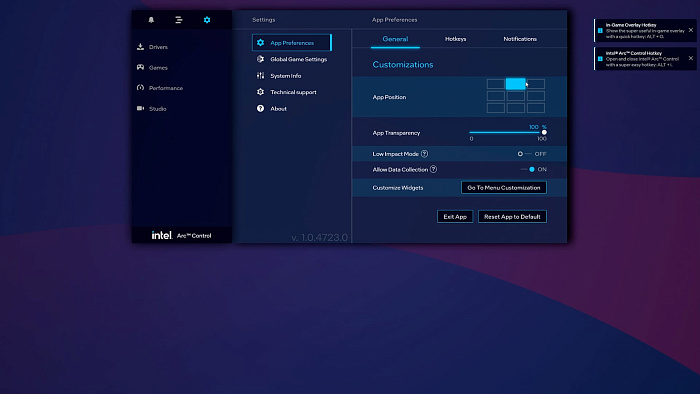Set app position to top-left cell
700x394 pixels.
pyautogui.click(x=496, y=83)
